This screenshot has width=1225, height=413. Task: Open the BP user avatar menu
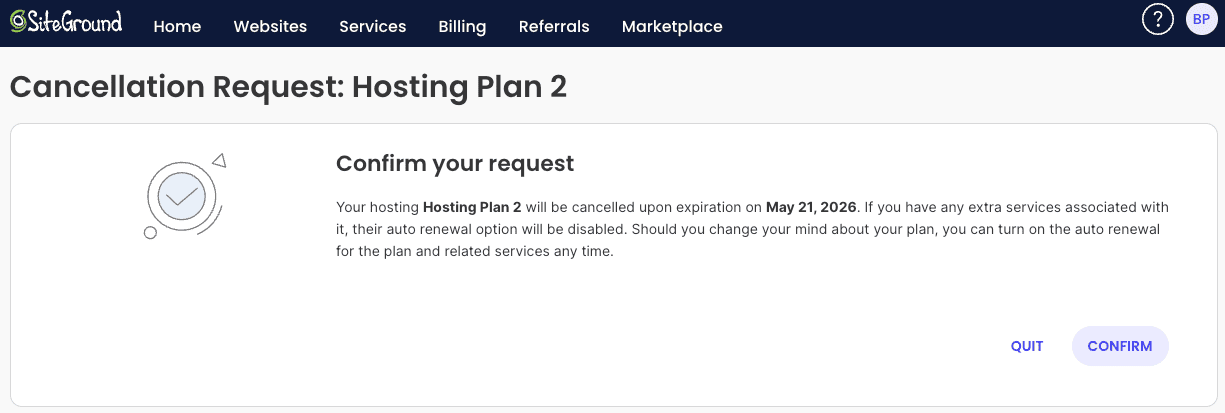point(1201,19)
